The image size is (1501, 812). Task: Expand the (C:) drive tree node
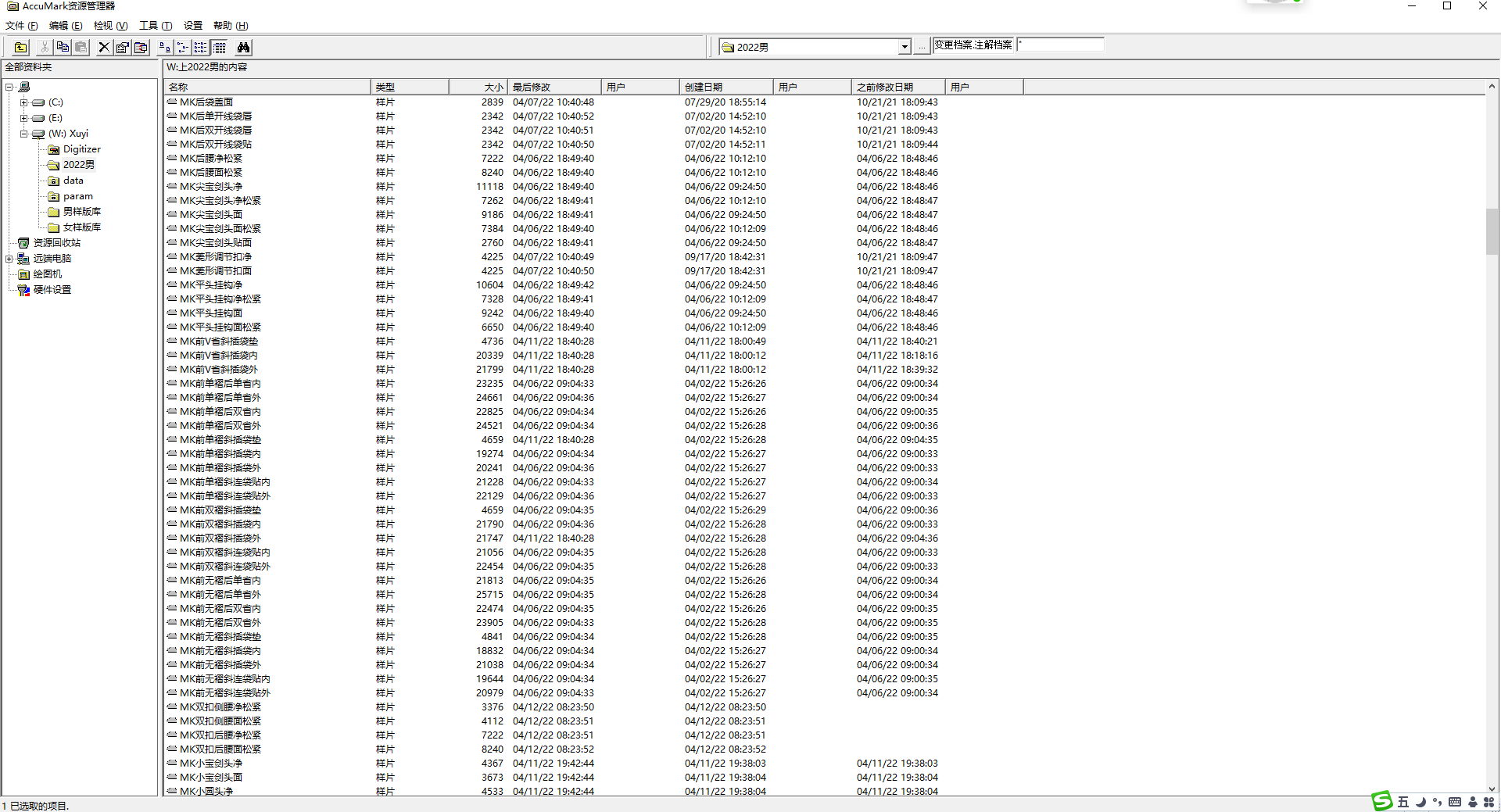tap(23, 102)
